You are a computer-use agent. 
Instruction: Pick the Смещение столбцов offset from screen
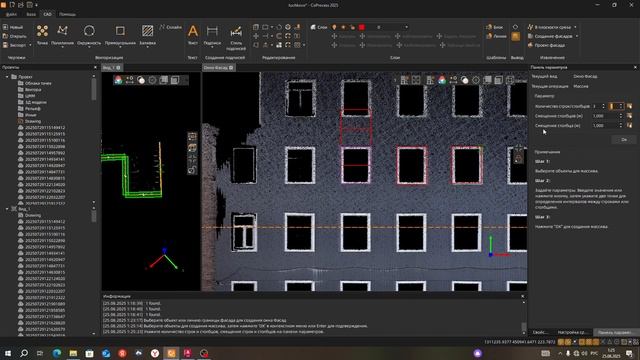tap(629, 116)
